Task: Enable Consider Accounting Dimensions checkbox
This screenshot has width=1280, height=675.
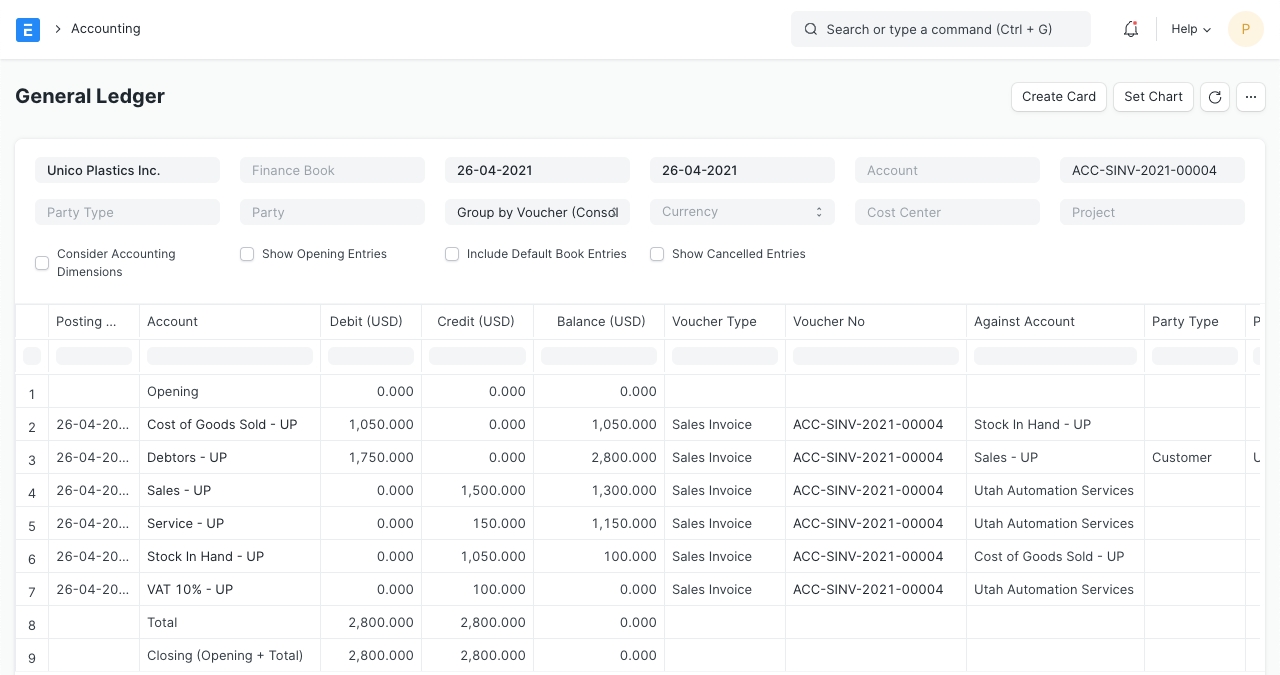Action: click(x=42, y=263)
